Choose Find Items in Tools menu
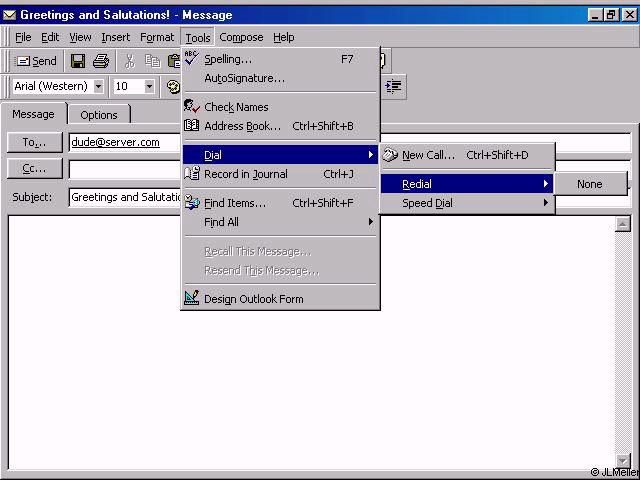The height and width of the screenshot is (480, 640). (x=280, y=203)
